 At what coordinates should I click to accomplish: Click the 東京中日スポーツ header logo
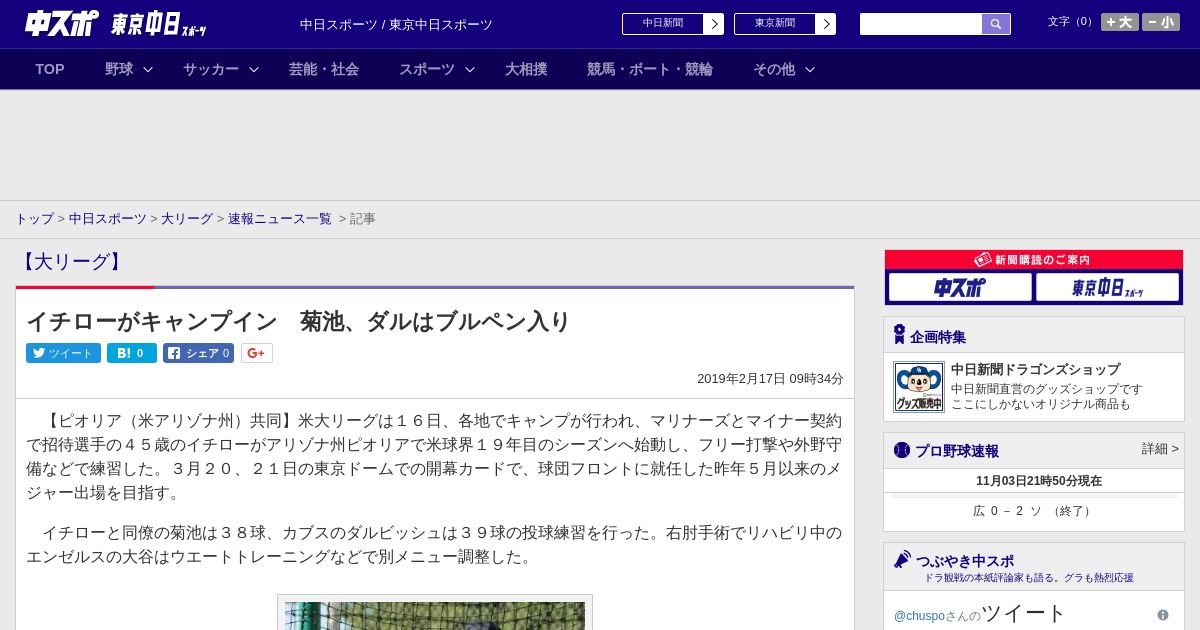[x=159, y=25]
